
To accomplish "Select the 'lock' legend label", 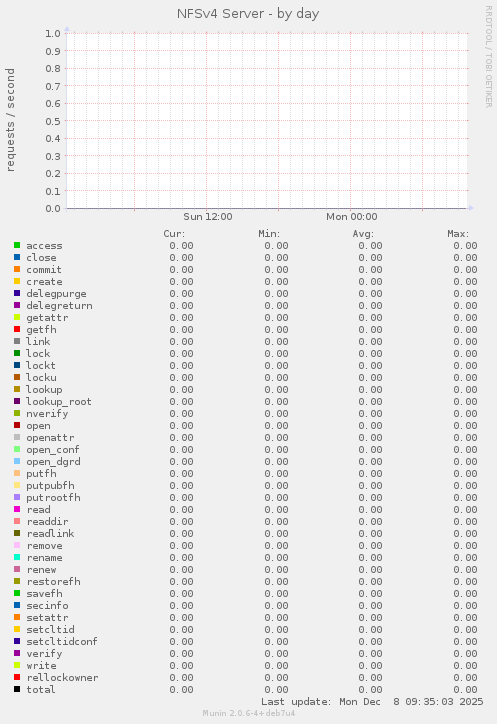I will tap(38, 353).
